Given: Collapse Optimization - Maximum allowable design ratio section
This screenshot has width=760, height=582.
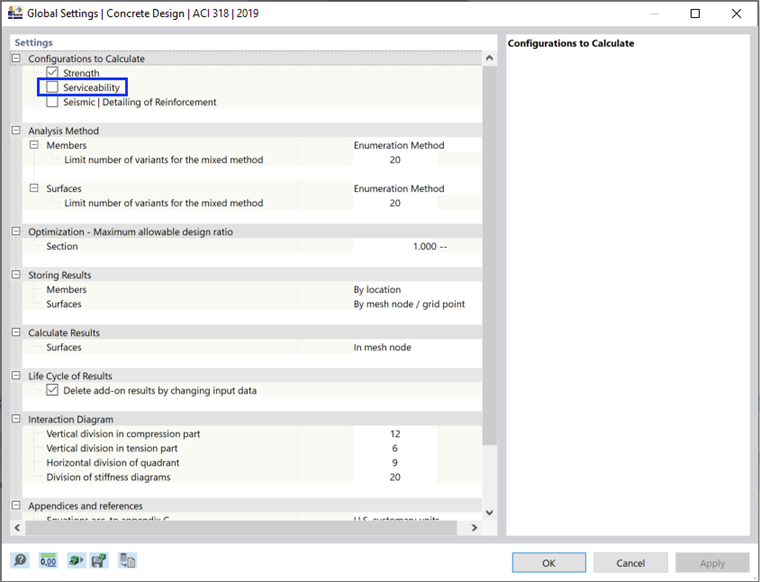Looking at the screenshot, I should pos(16,231).
